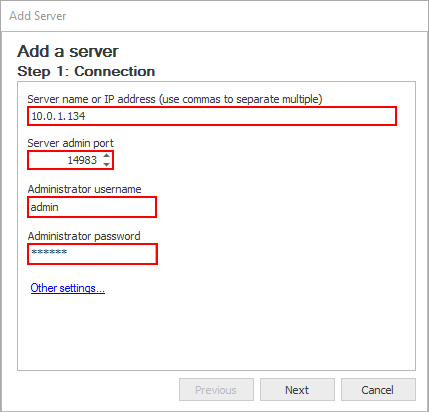The image size is (429, 412).
Task: Decrease the server admin port with down arrow
Action: click(106, 164)
